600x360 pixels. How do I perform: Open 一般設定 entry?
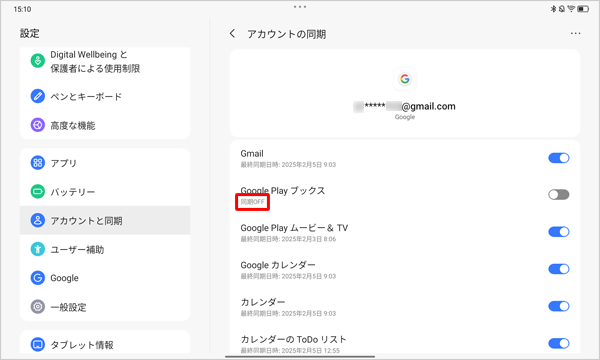[x=105, y=307]
